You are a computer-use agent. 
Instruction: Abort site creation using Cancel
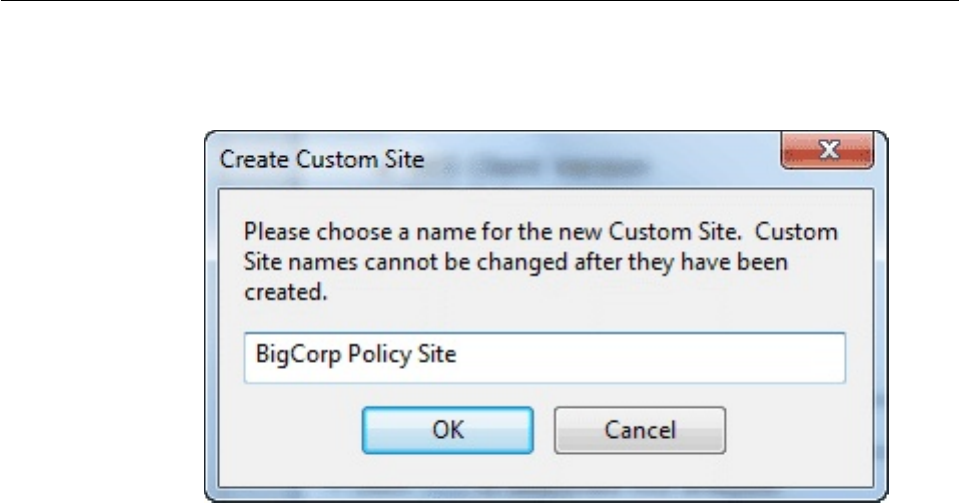coord(640,430)
